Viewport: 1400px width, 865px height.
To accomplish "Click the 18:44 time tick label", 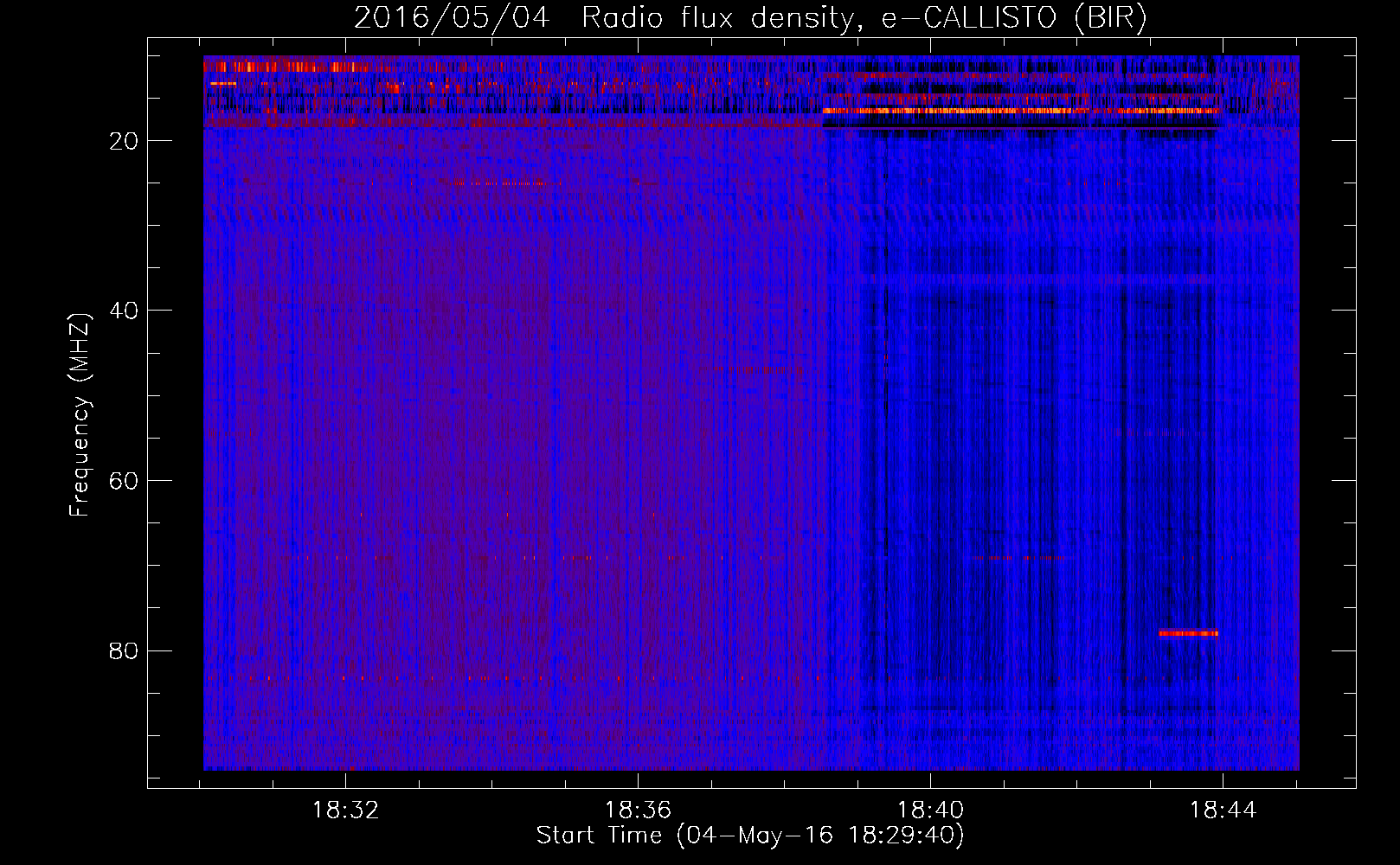I will click(x=1223, y=811).
